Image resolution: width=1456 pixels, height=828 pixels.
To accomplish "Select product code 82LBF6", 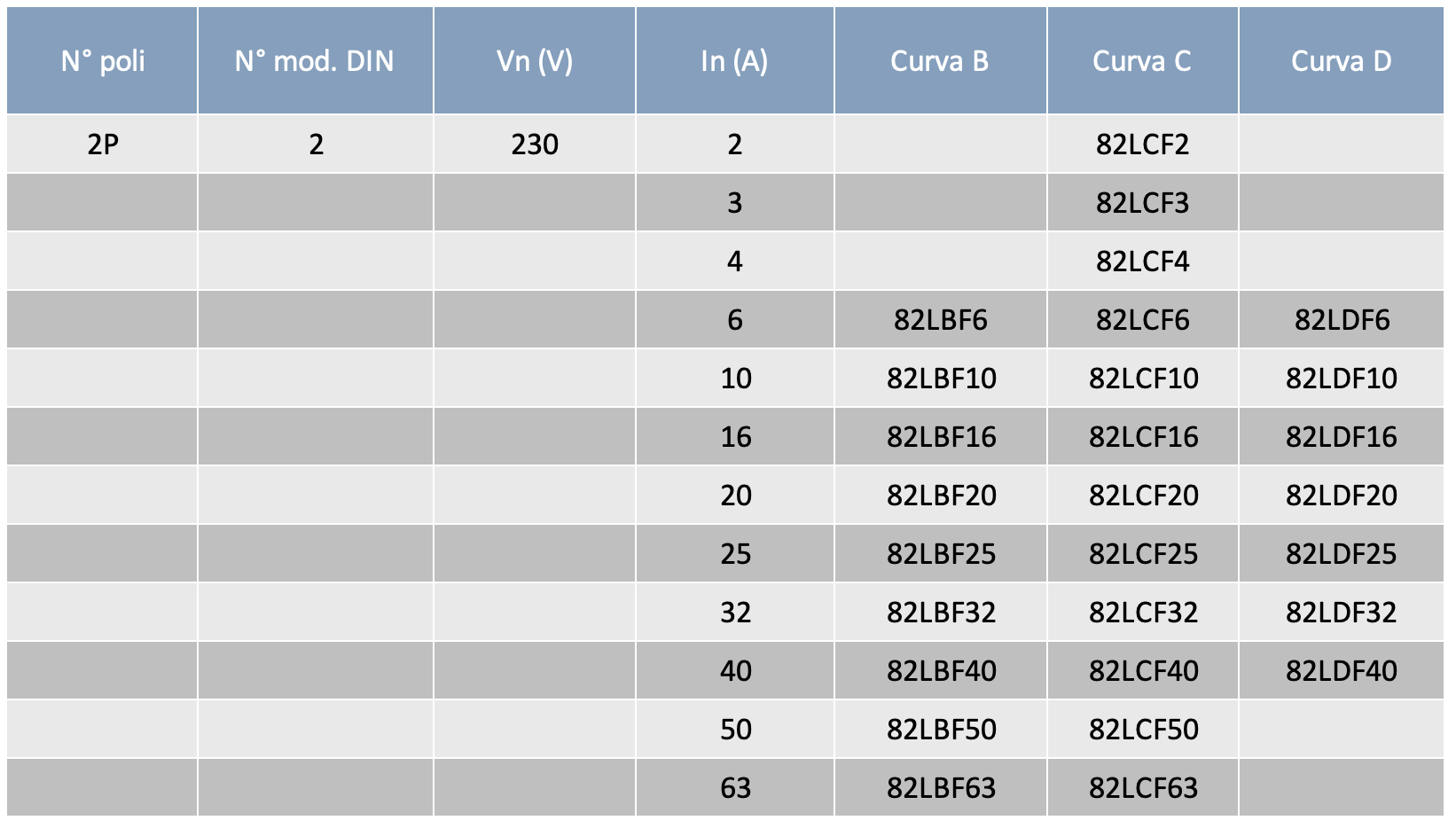I will click(x=940, y=319).
